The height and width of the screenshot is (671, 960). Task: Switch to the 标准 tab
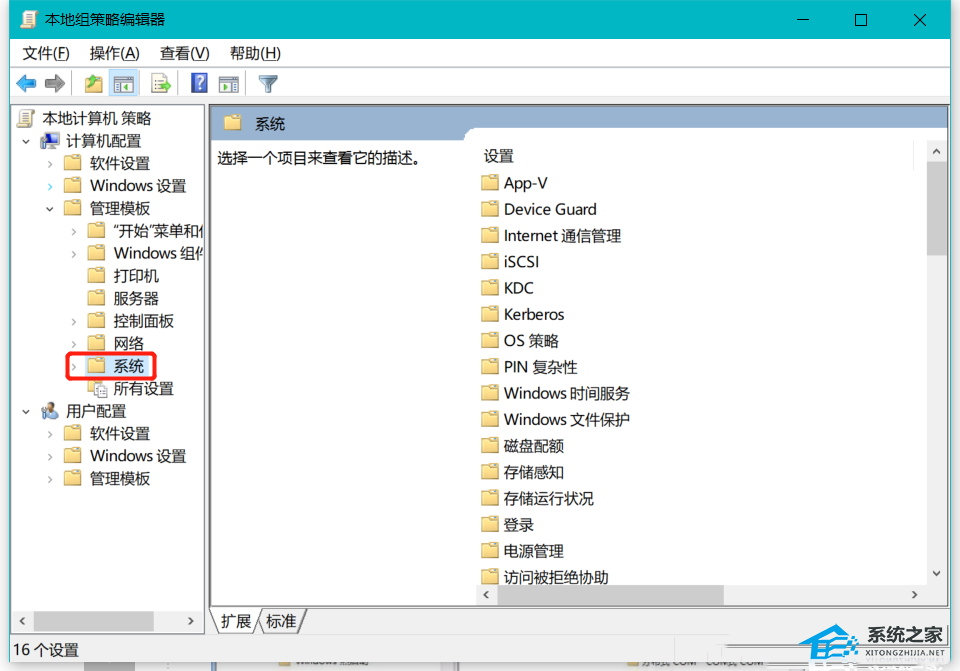281,621
